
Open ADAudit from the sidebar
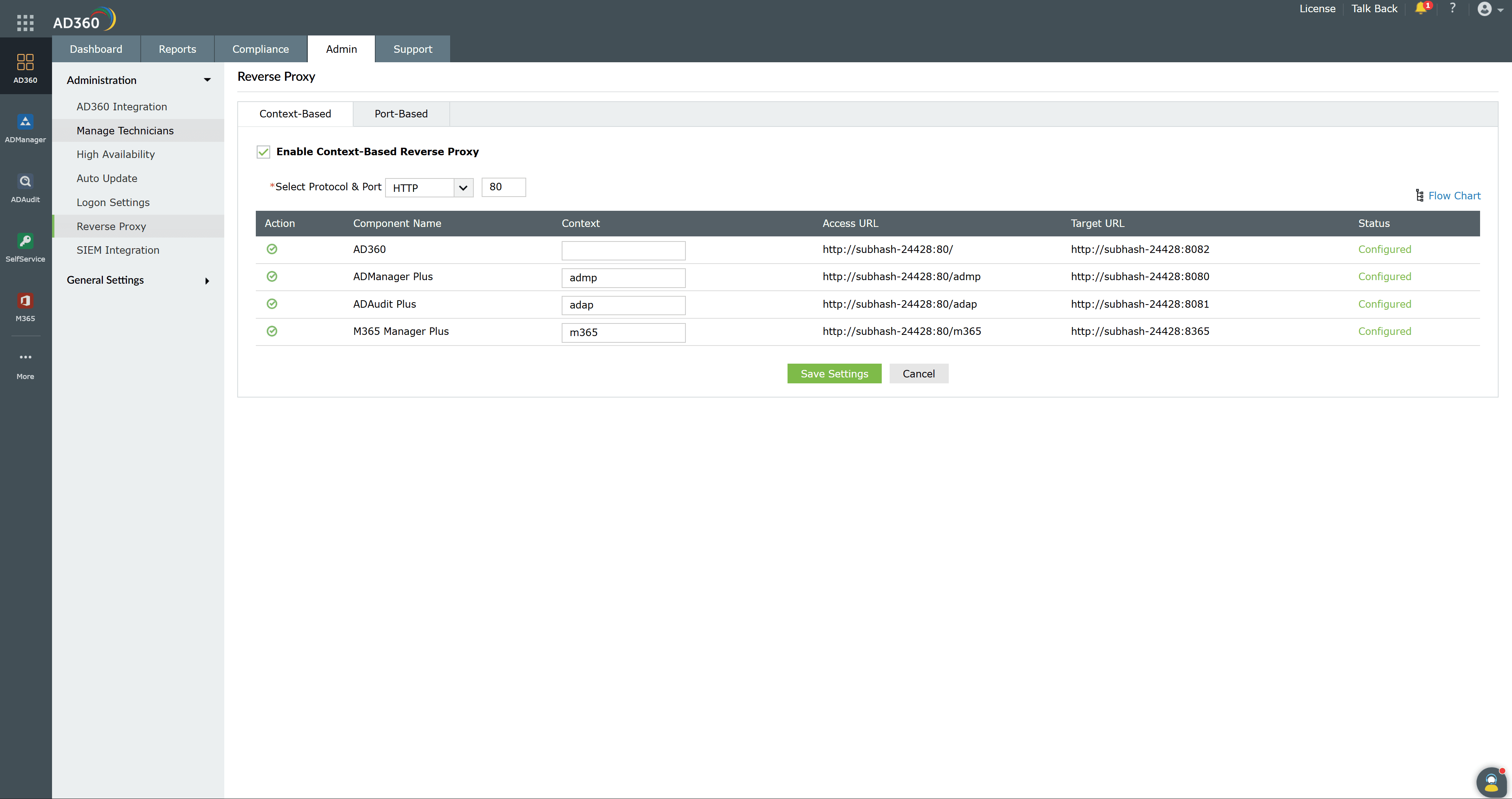tap(25, 188)
